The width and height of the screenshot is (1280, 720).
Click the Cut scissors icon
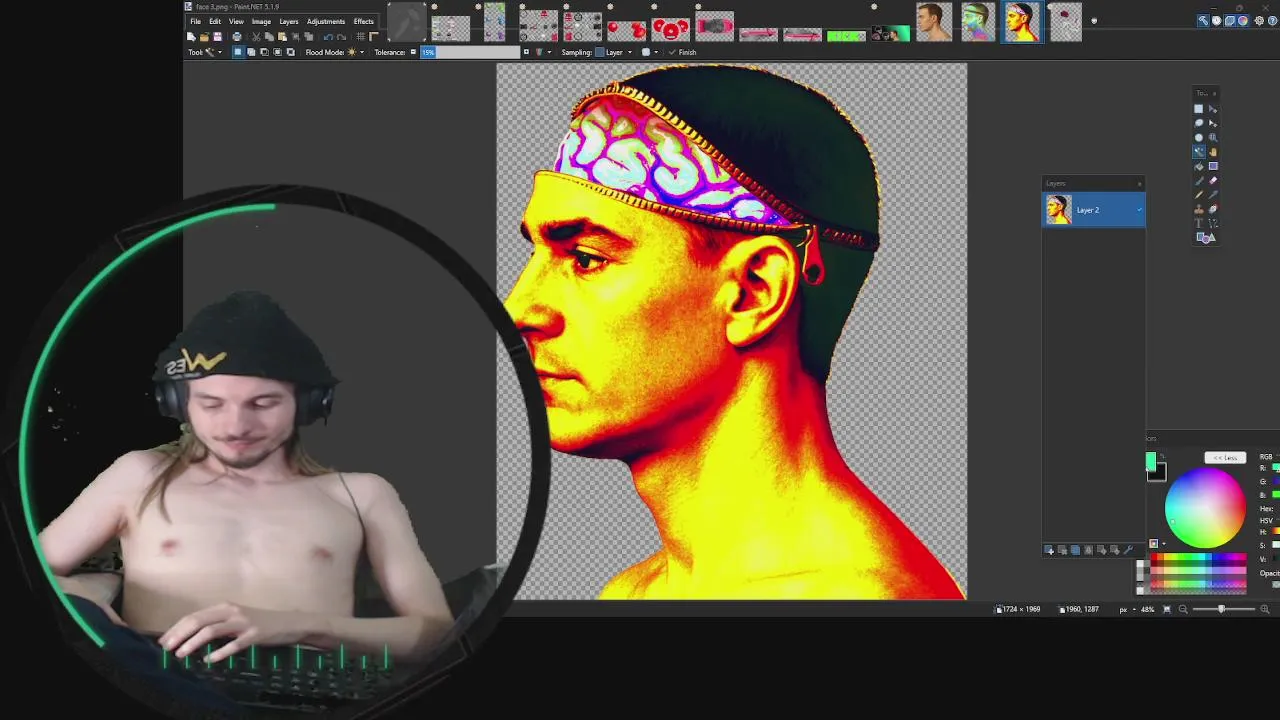click(255, 37)
